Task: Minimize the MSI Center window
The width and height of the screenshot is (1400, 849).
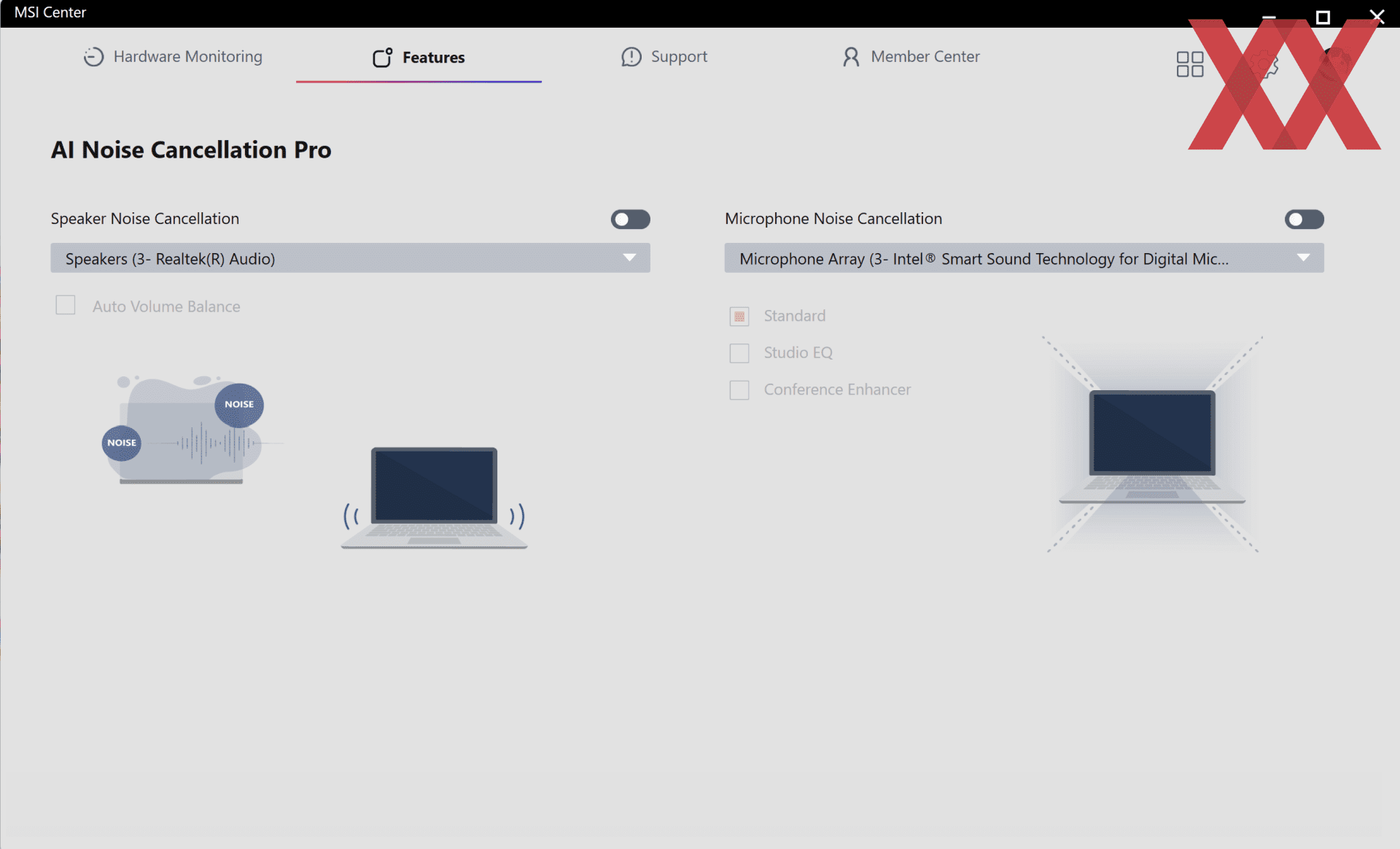Action: [1269, 16]
